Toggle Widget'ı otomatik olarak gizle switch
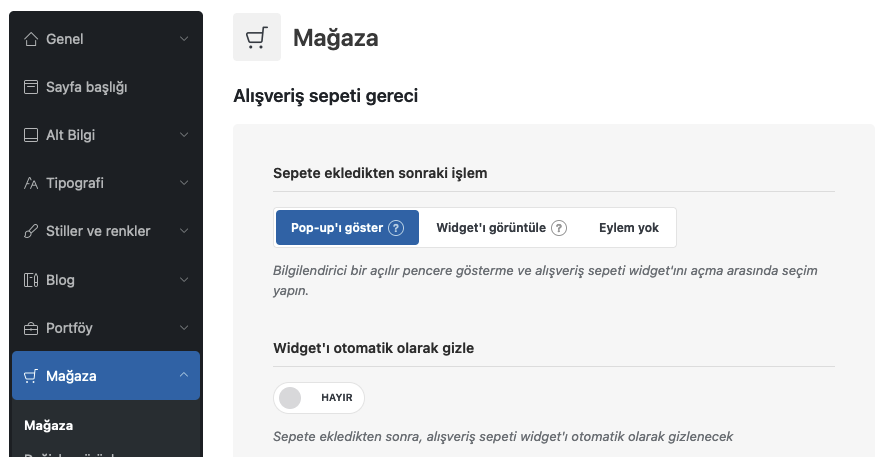879x457 pixels. 319,398
